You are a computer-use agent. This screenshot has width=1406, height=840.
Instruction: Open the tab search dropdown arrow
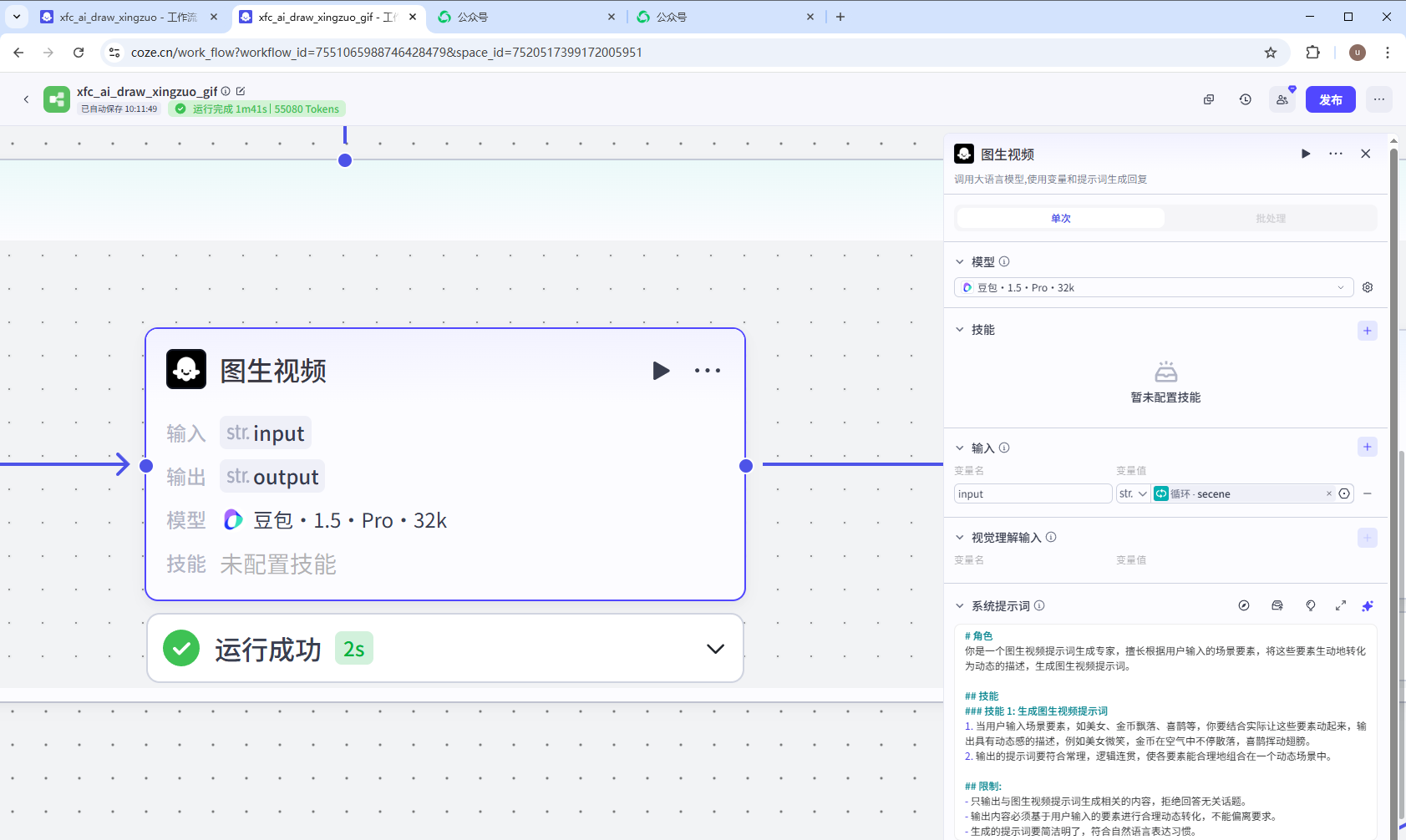[17, 17]
